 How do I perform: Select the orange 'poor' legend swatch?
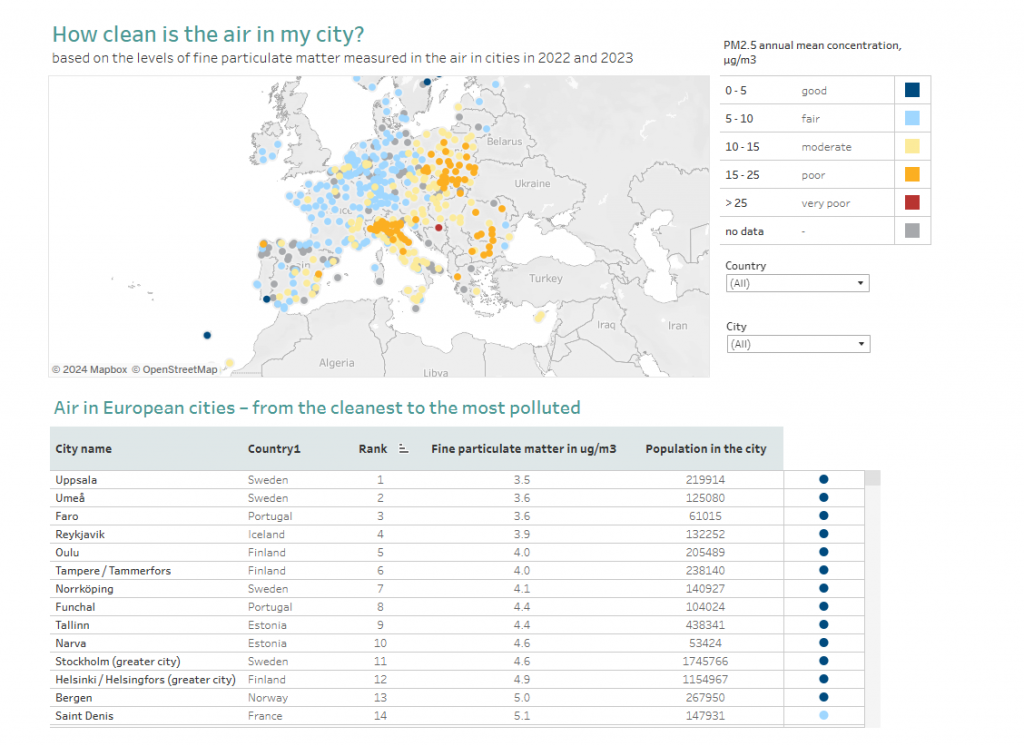[911, 175]
